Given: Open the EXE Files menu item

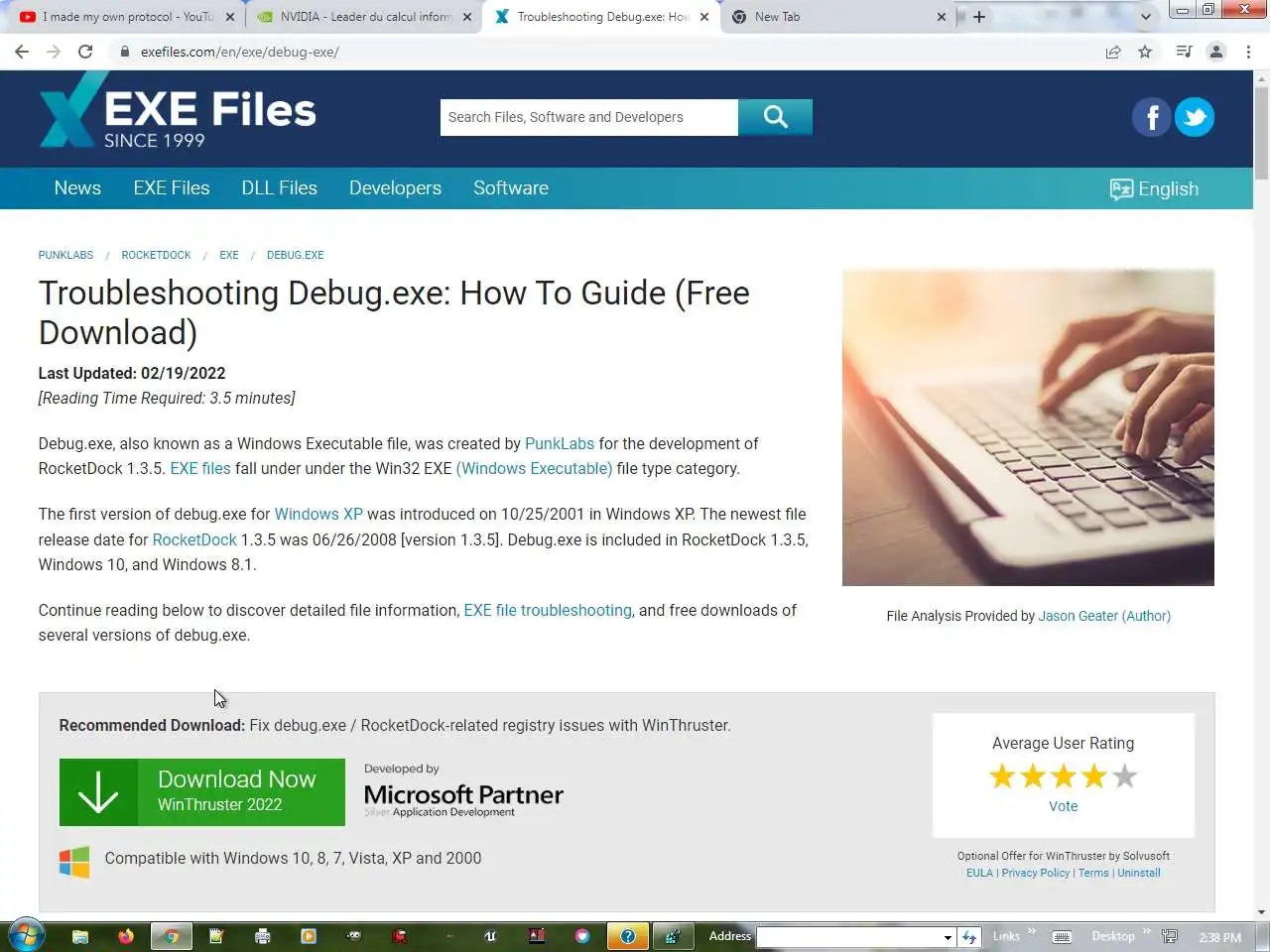Looking at the screenshot, I should pos(172,188).
